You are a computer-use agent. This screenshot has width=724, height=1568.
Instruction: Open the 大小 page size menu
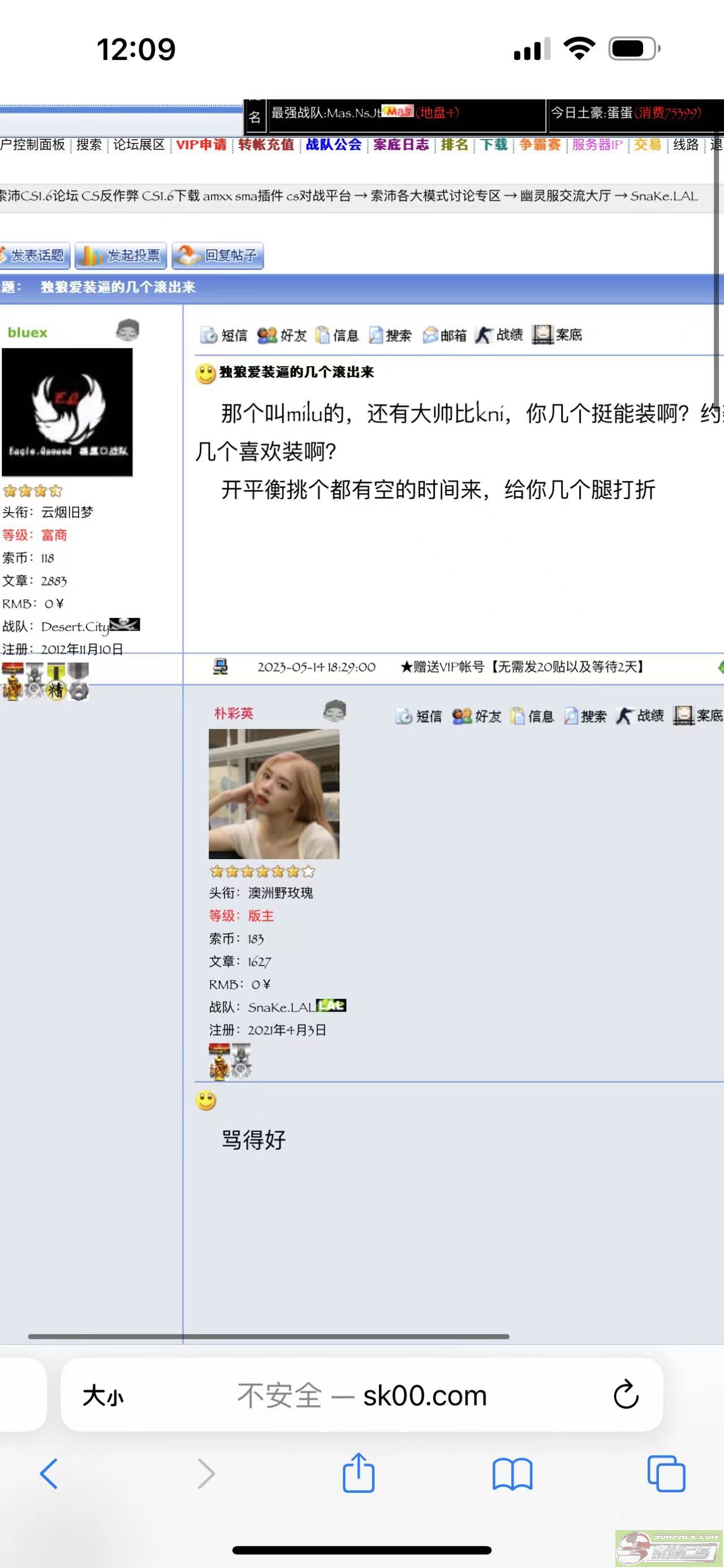pyautogui.click(x=103, y=1395)
